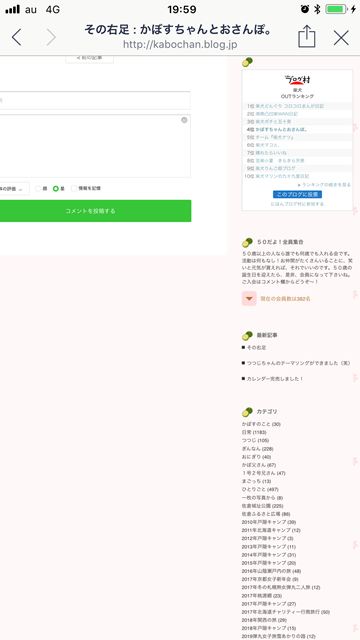
Task: Open rank 9 柴犬りんご郎ブログ link
Action: click(x=276, y=168)
